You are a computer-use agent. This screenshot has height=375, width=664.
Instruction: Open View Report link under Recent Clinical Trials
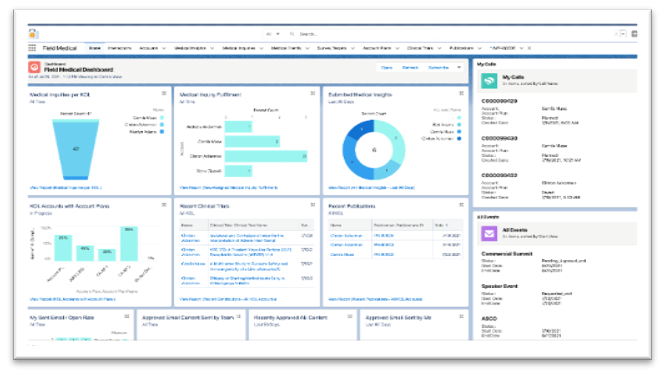[x=228, y=299]
